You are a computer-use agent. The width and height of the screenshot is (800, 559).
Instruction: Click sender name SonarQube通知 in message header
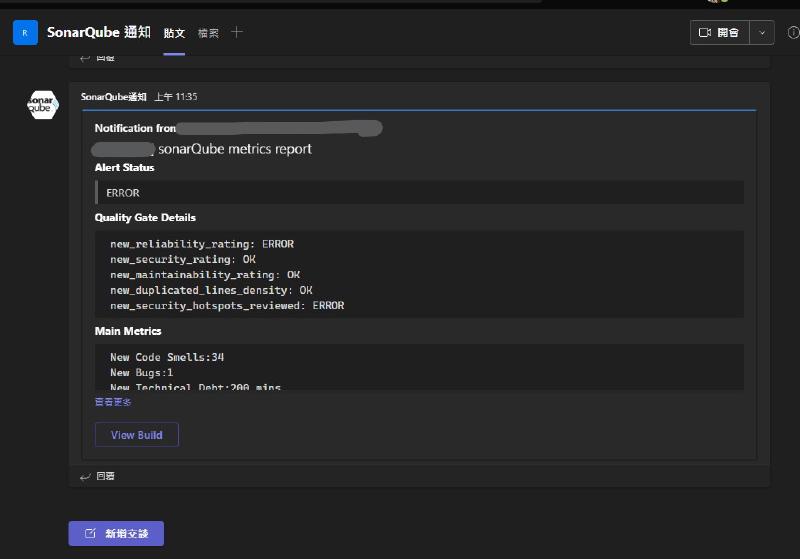pos(114,97)
